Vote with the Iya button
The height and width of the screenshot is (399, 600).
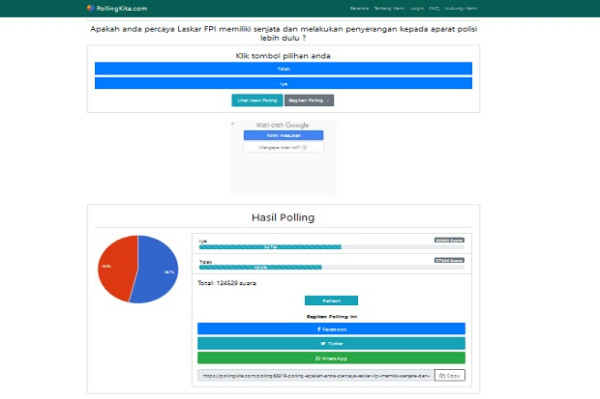283,83
